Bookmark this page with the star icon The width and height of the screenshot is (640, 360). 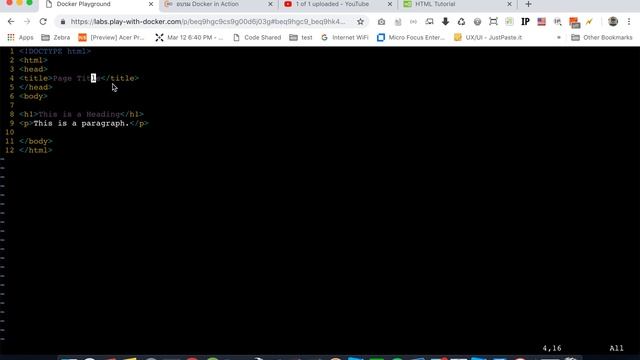(360, 22)
